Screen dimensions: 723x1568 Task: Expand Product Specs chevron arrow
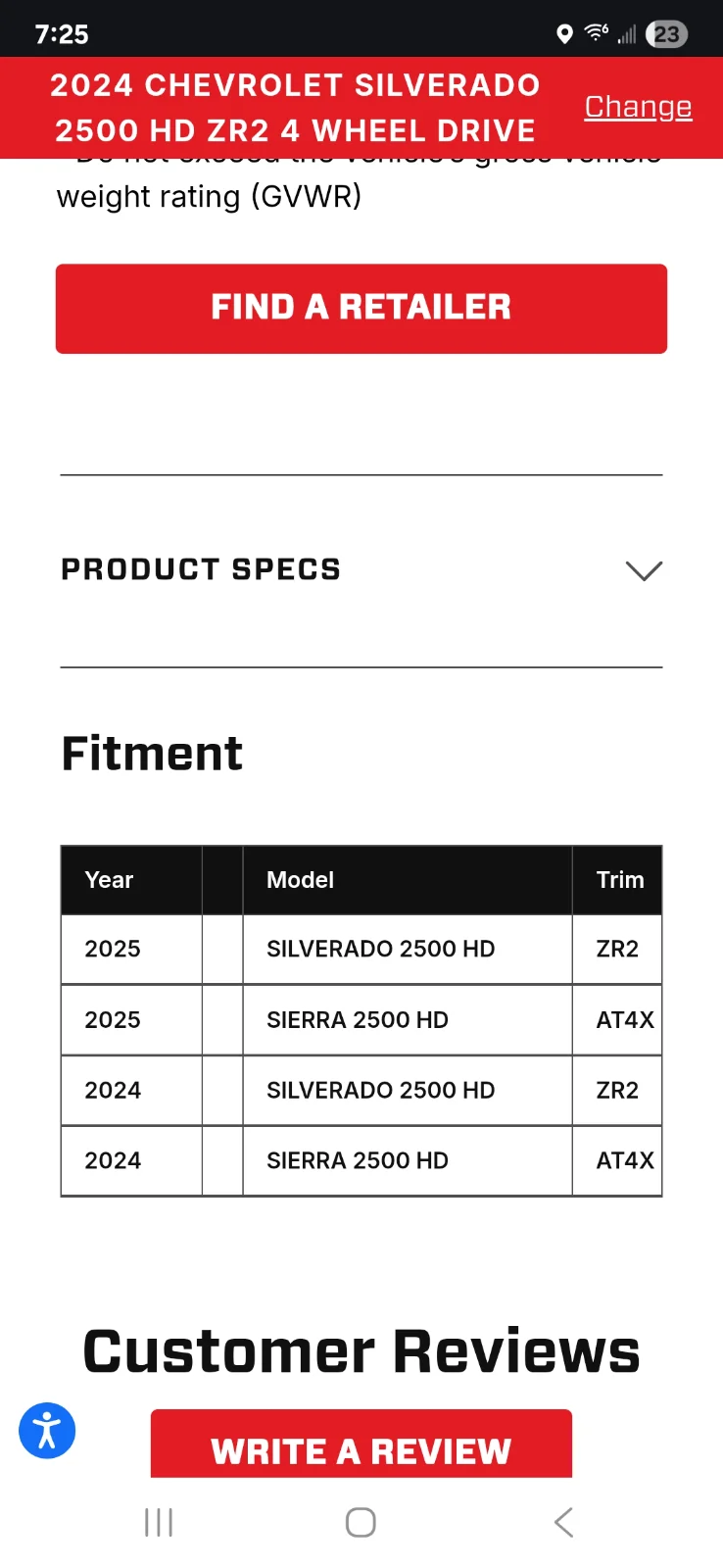click(x=644, y=570)
